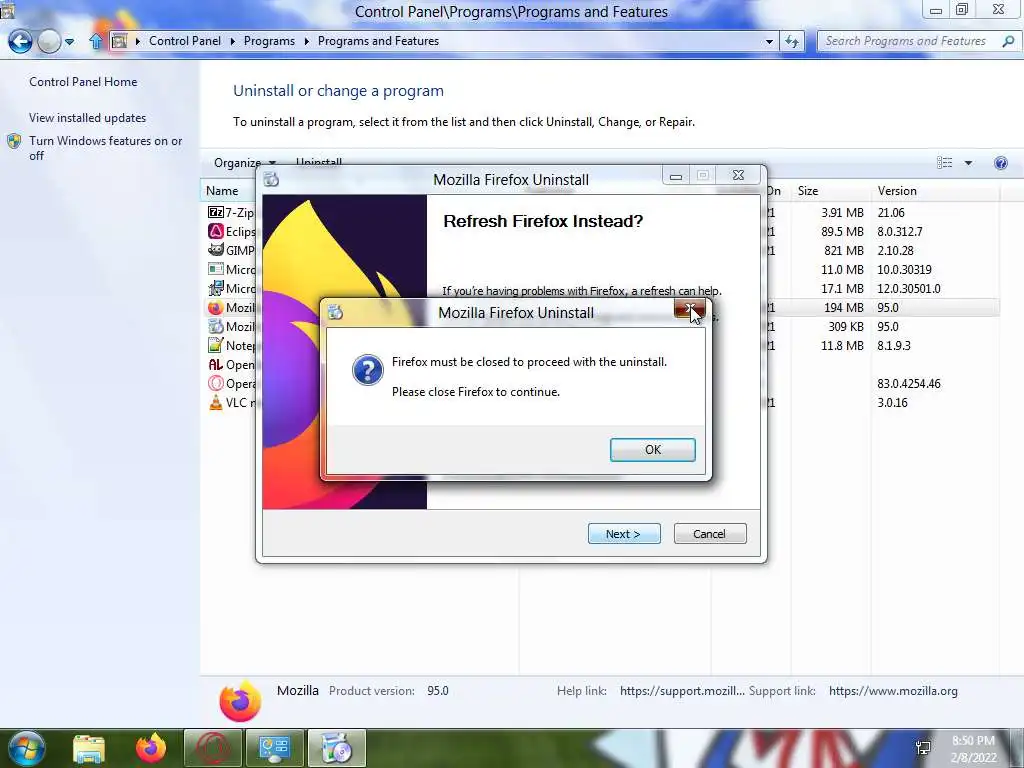The width and height of the screenshot is (1024, 768).
Task: Click version 3.0.16 cell
Action: coord(892,402)
